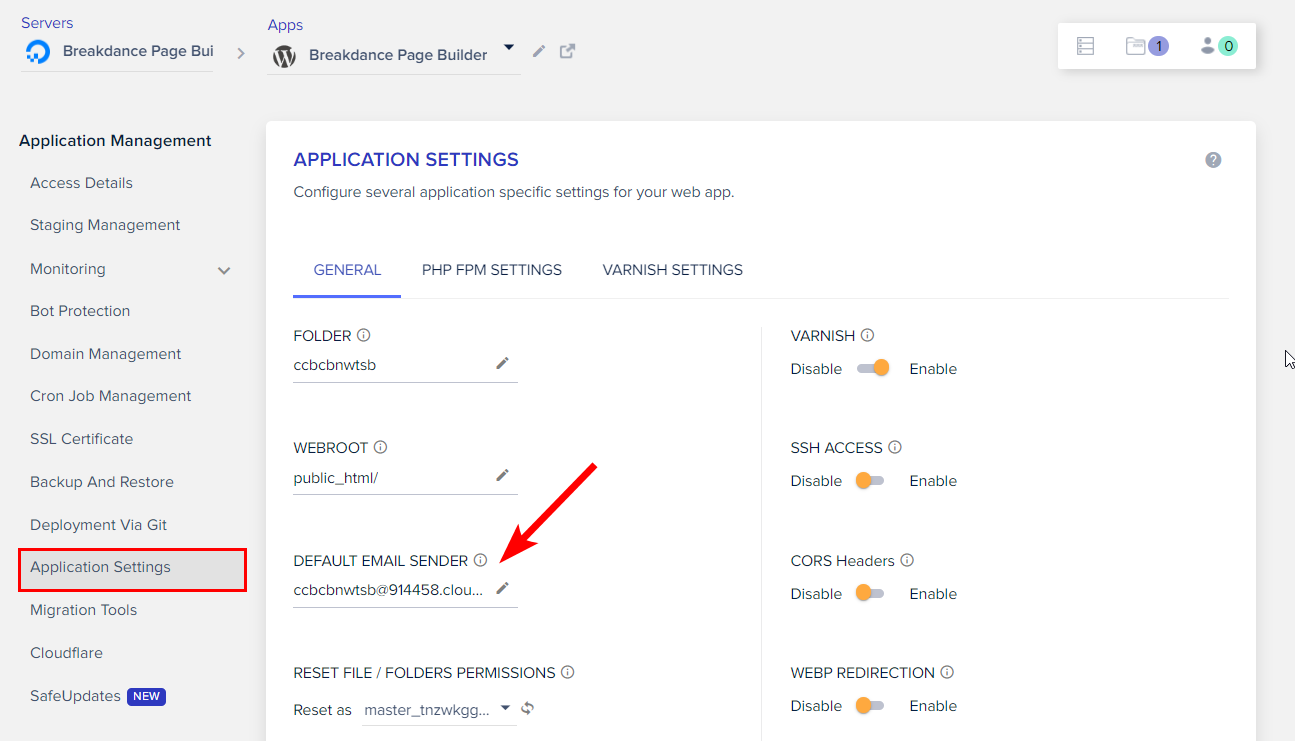Toggle the Varnish switch
The image size is (1295, 741).
click(x=873, y=368)
